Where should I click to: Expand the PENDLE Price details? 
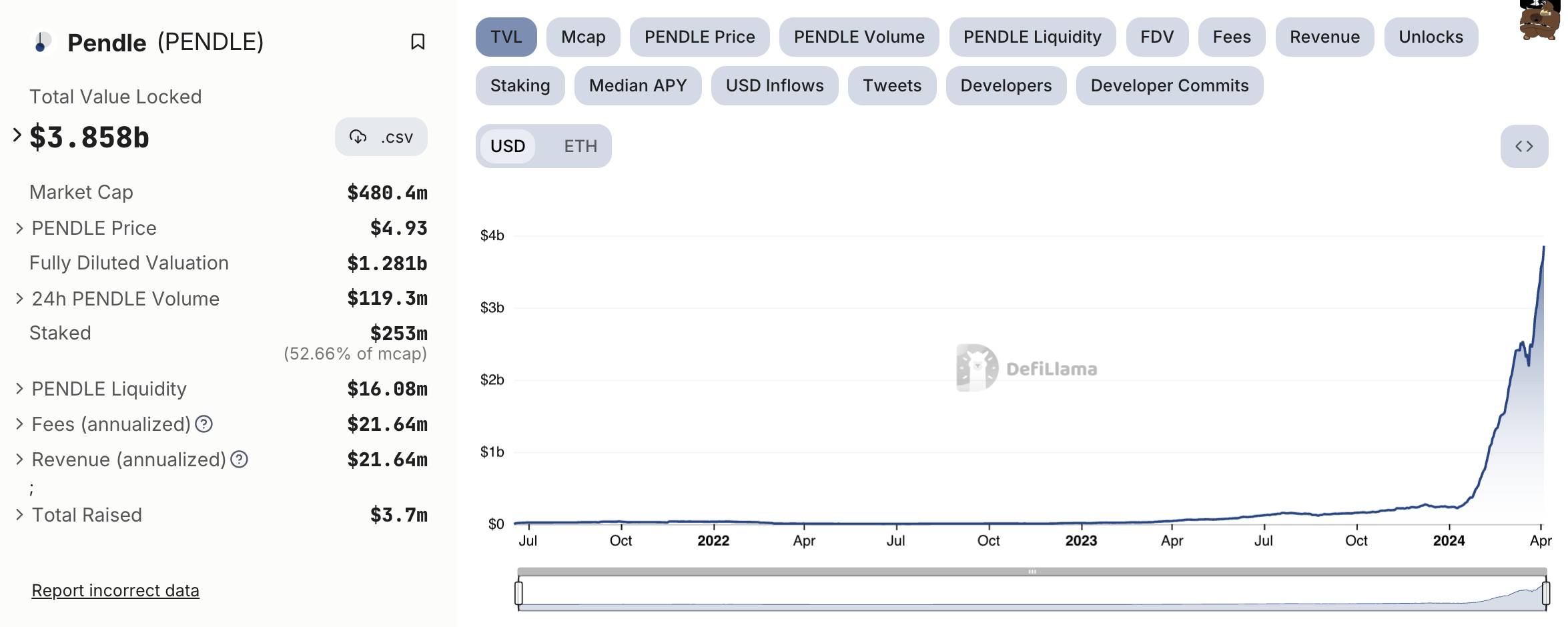pyautogui.click(x=19, y=228)
